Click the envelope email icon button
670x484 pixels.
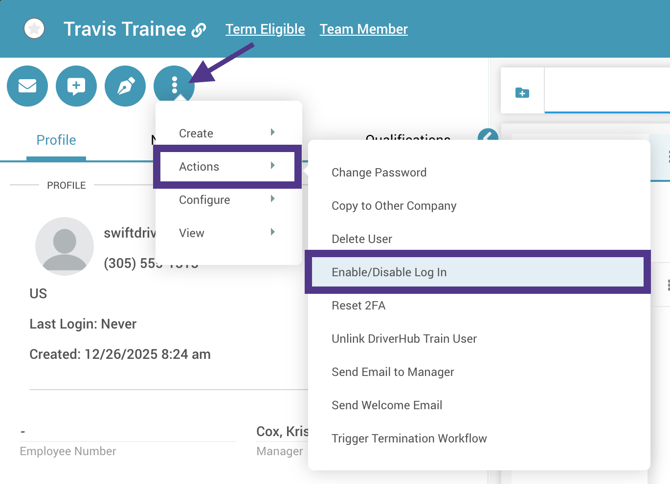pyautogui.click(x=27, y=86)
